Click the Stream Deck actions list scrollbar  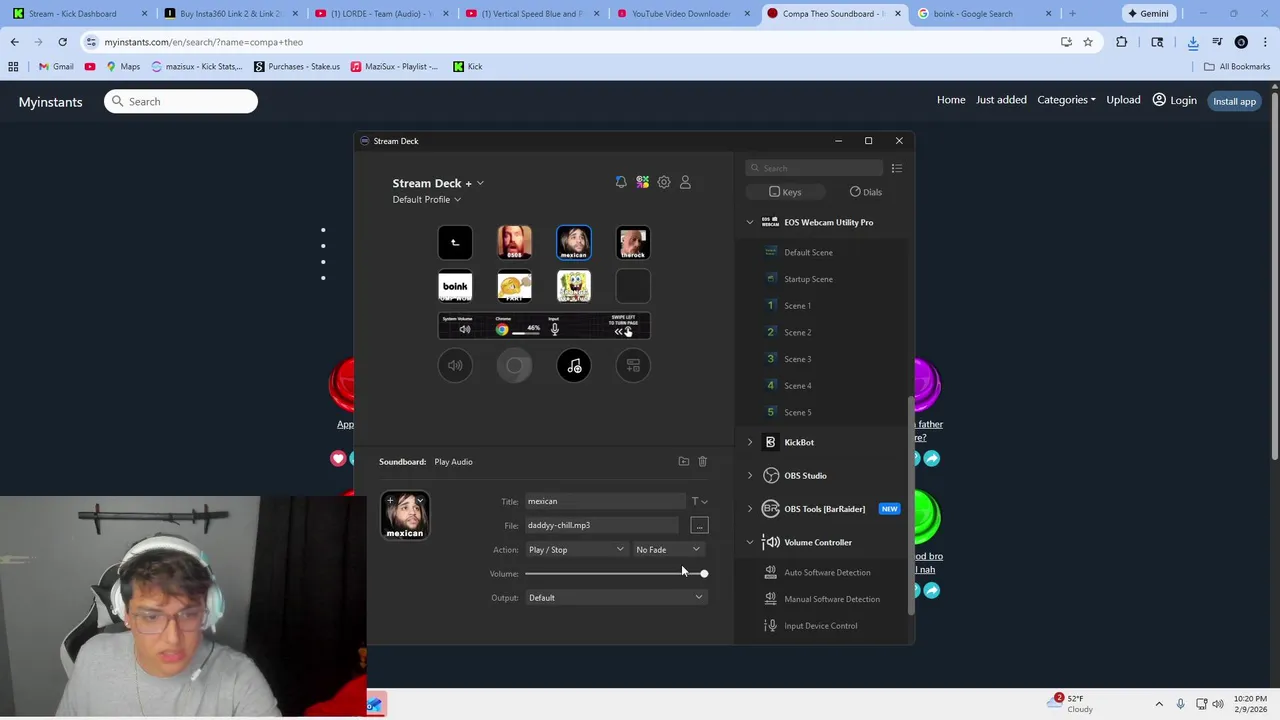pyautogui.click(x=910, y=505)
